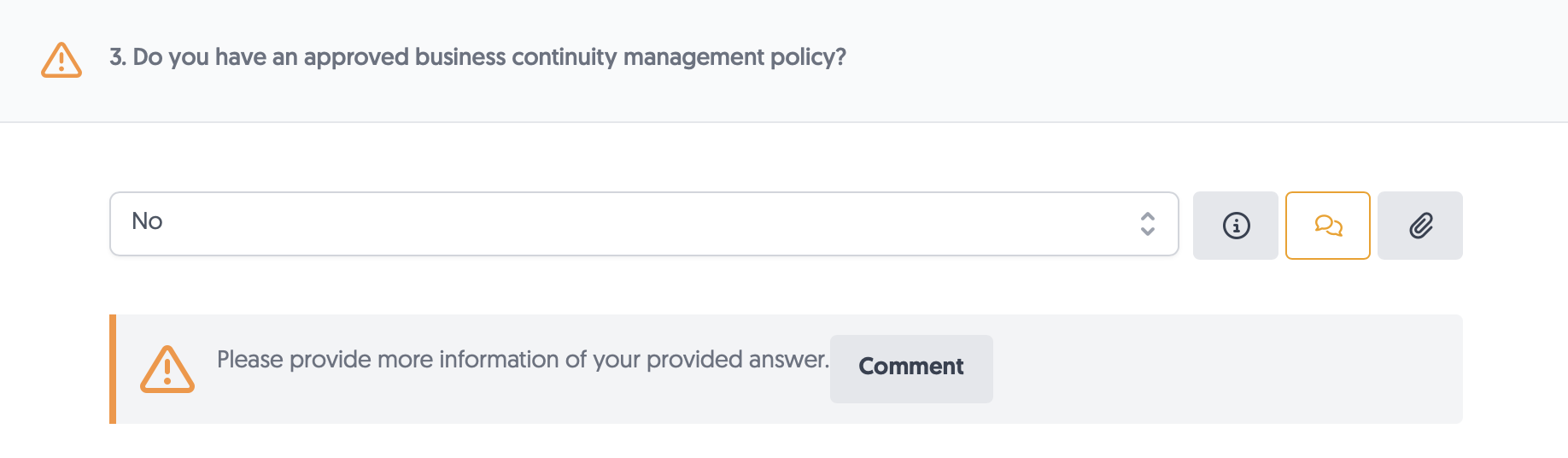Open the comments speech-bubble icon button
This screenshot has width=1568, height=458.
tap(1328, 226)
